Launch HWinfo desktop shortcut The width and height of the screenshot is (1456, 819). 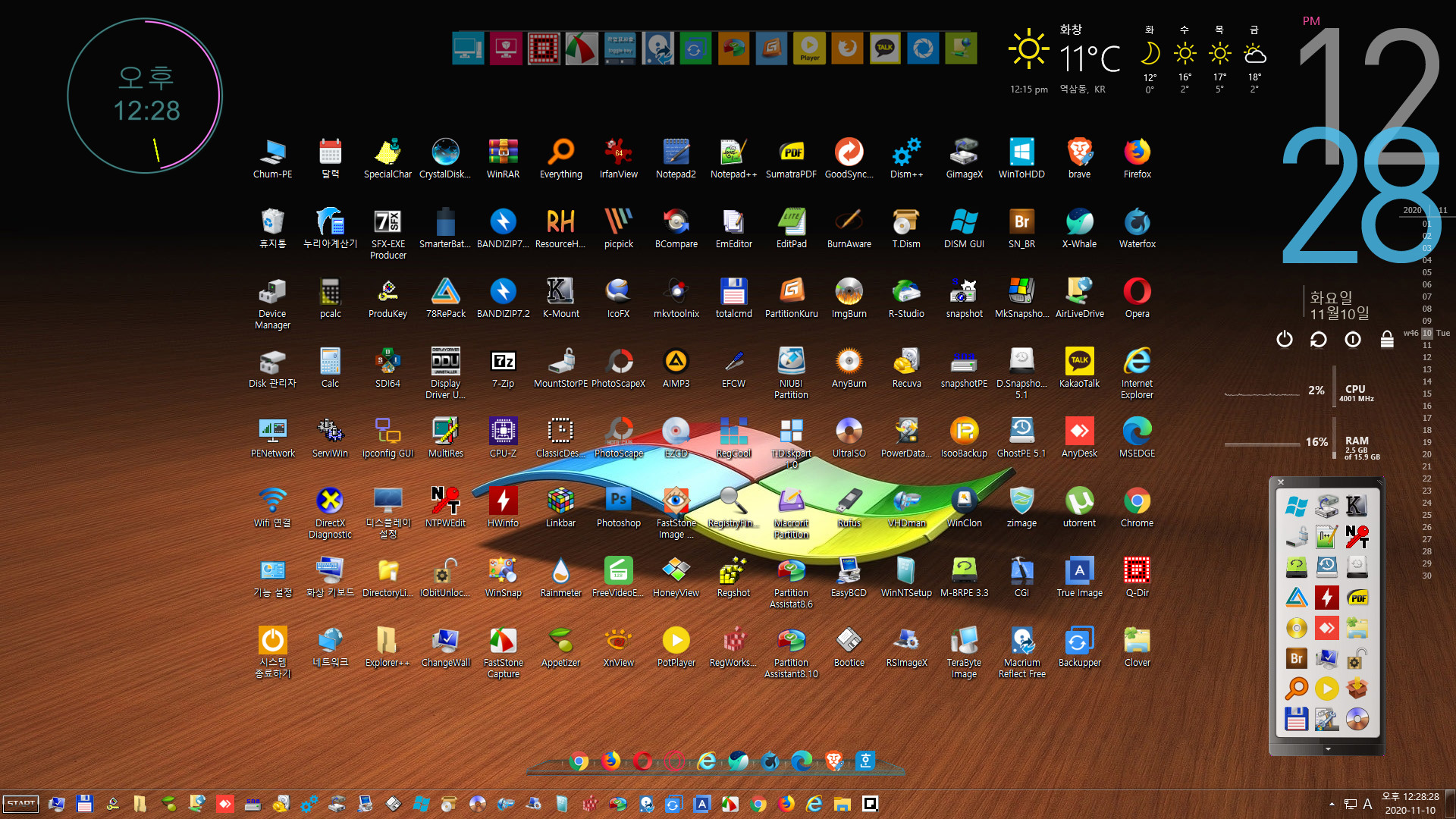click(x=503, y=507)
